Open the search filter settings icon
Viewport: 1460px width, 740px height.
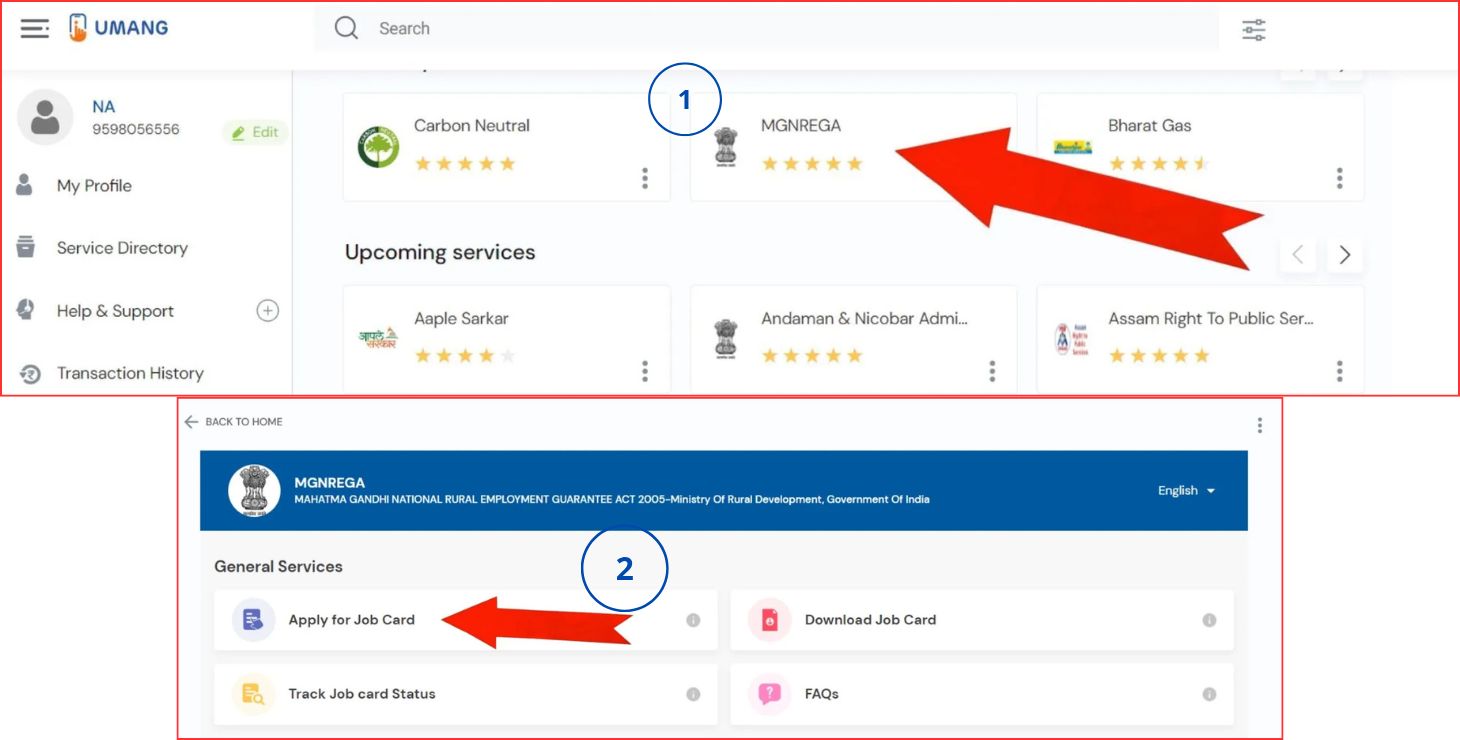point(1253,30)
